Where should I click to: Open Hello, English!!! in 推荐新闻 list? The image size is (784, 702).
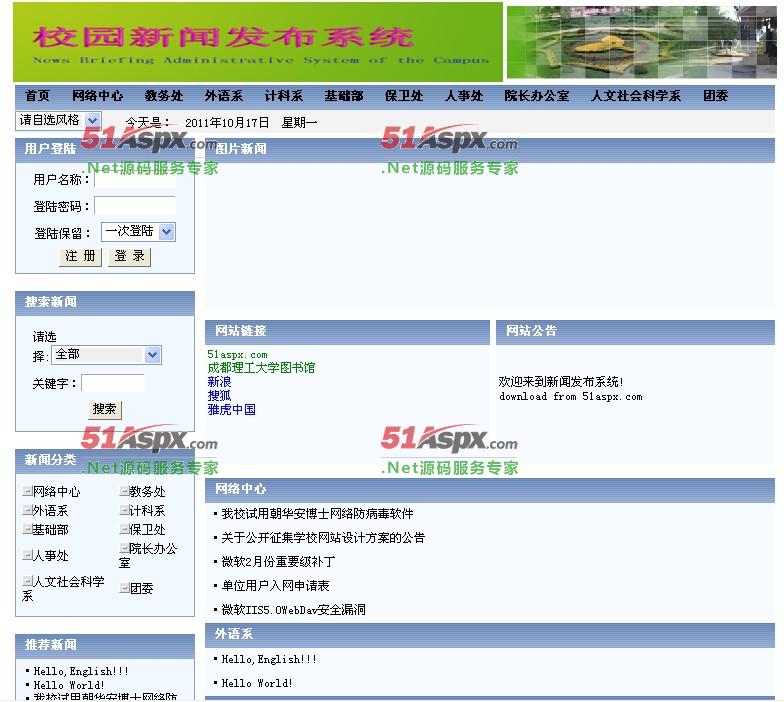coord(81,671)
